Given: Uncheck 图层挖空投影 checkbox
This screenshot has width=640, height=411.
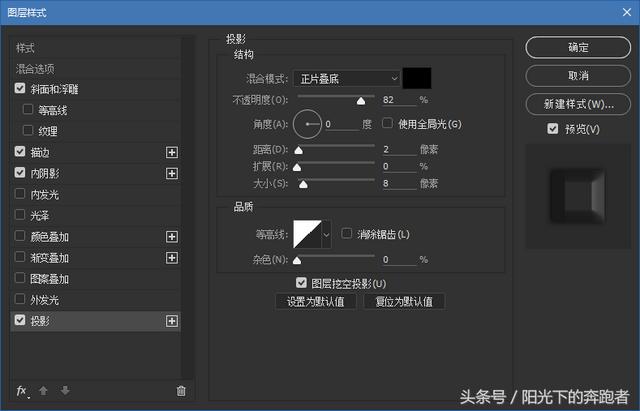Looking at the screenshot, I should [x=301, y=282].
